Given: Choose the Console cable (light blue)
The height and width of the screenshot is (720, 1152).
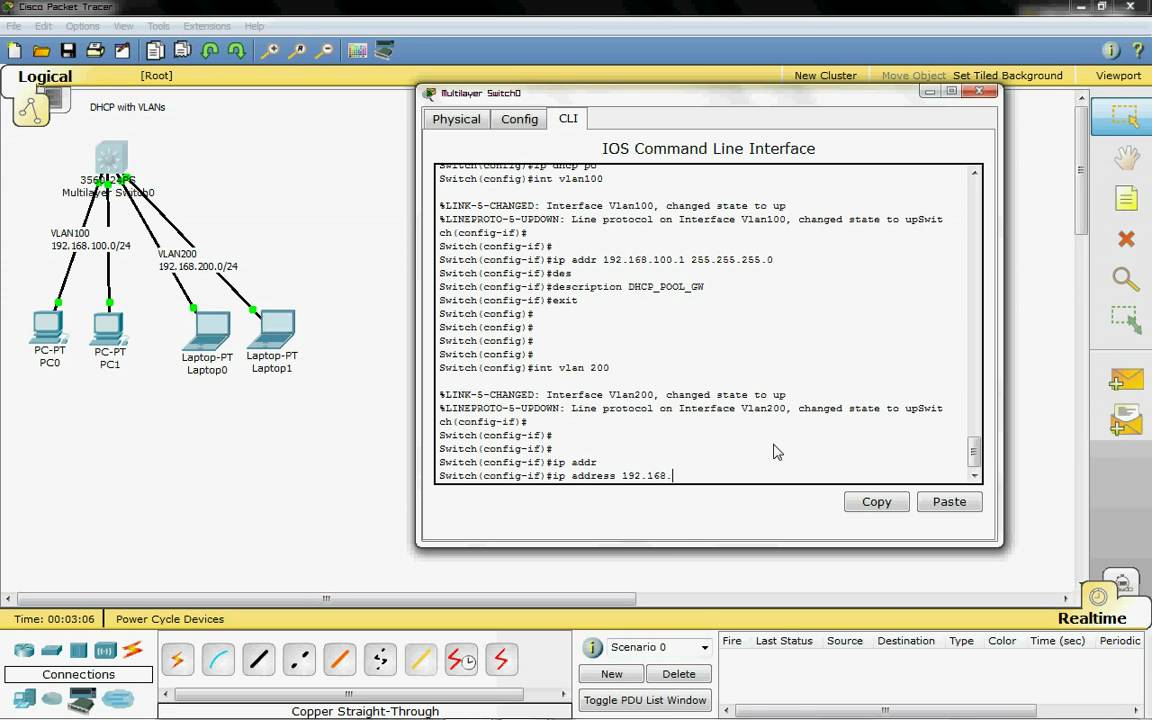Looking at the screenshot, I should (218, 660).
